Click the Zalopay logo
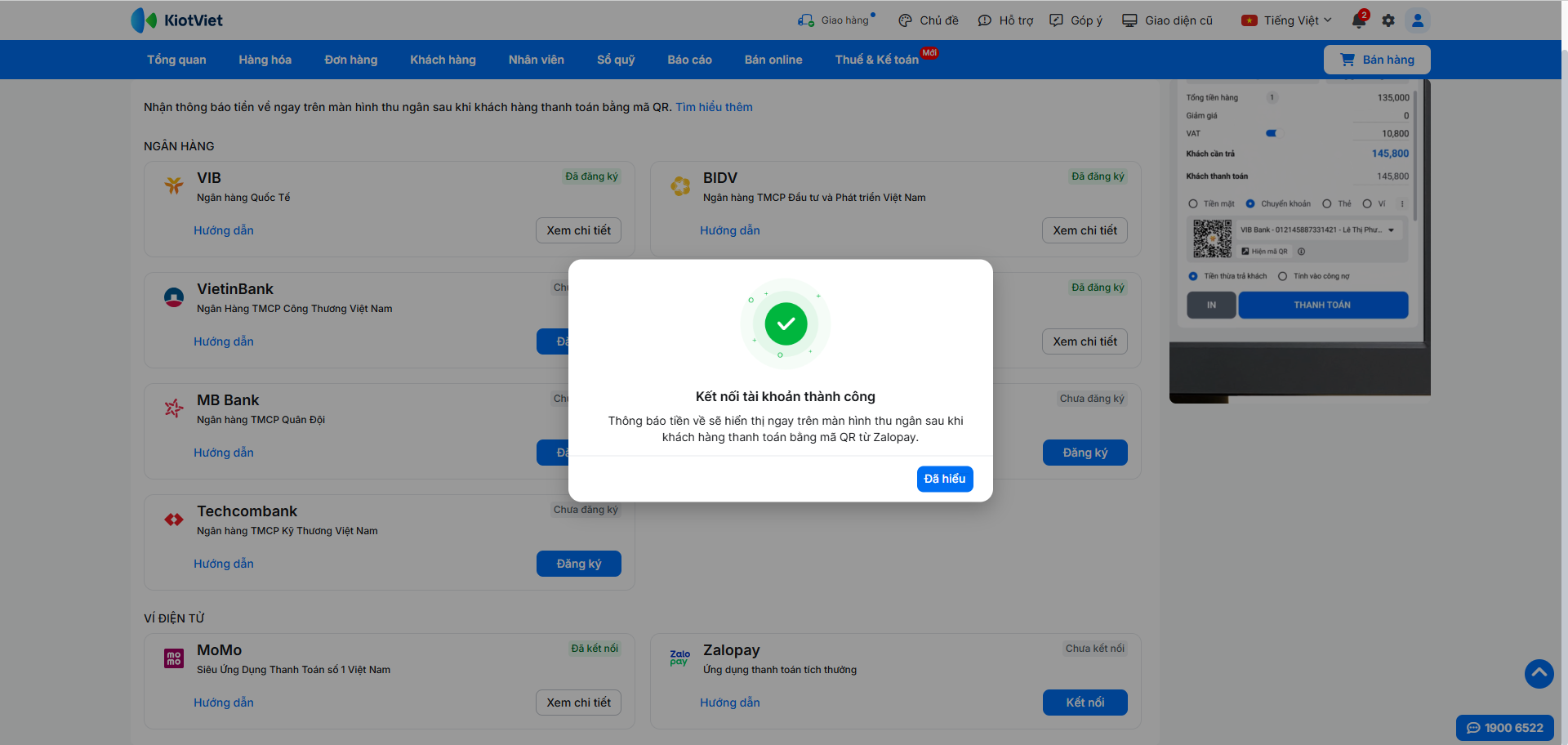This screenshot has width=1568, height=745. pyautogui.click(x=680, y=658)
